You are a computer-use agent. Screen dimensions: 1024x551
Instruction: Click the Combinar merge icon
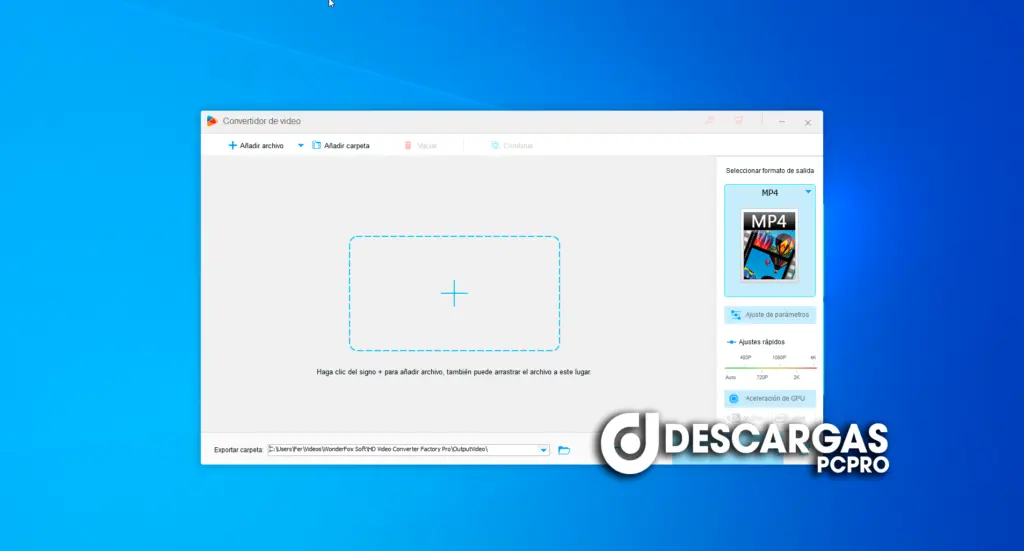[x=495, y=145]
